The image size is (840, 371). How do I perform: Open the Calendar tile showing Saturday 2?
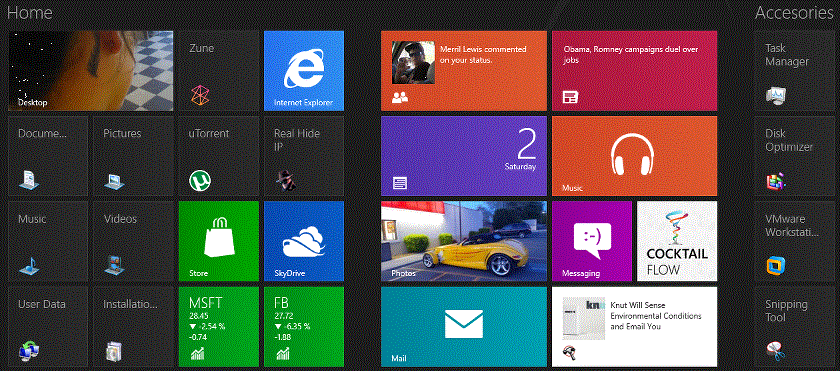464,156
